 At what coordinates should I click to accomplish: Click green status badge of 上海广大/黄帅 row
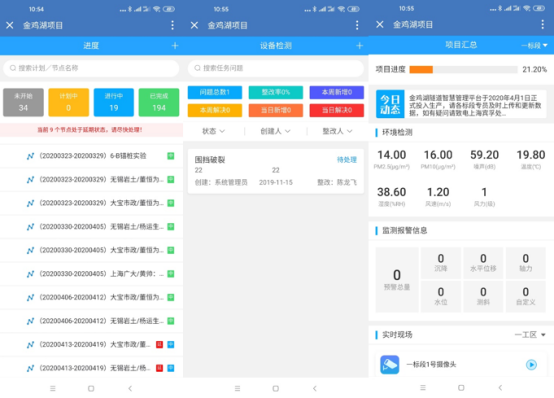point(171,274)
